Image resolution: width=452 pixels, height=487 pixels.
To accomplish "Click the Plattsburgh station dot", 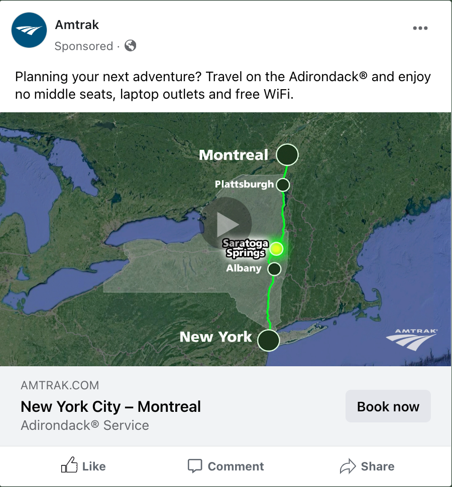I will click(x=283, y=185).
